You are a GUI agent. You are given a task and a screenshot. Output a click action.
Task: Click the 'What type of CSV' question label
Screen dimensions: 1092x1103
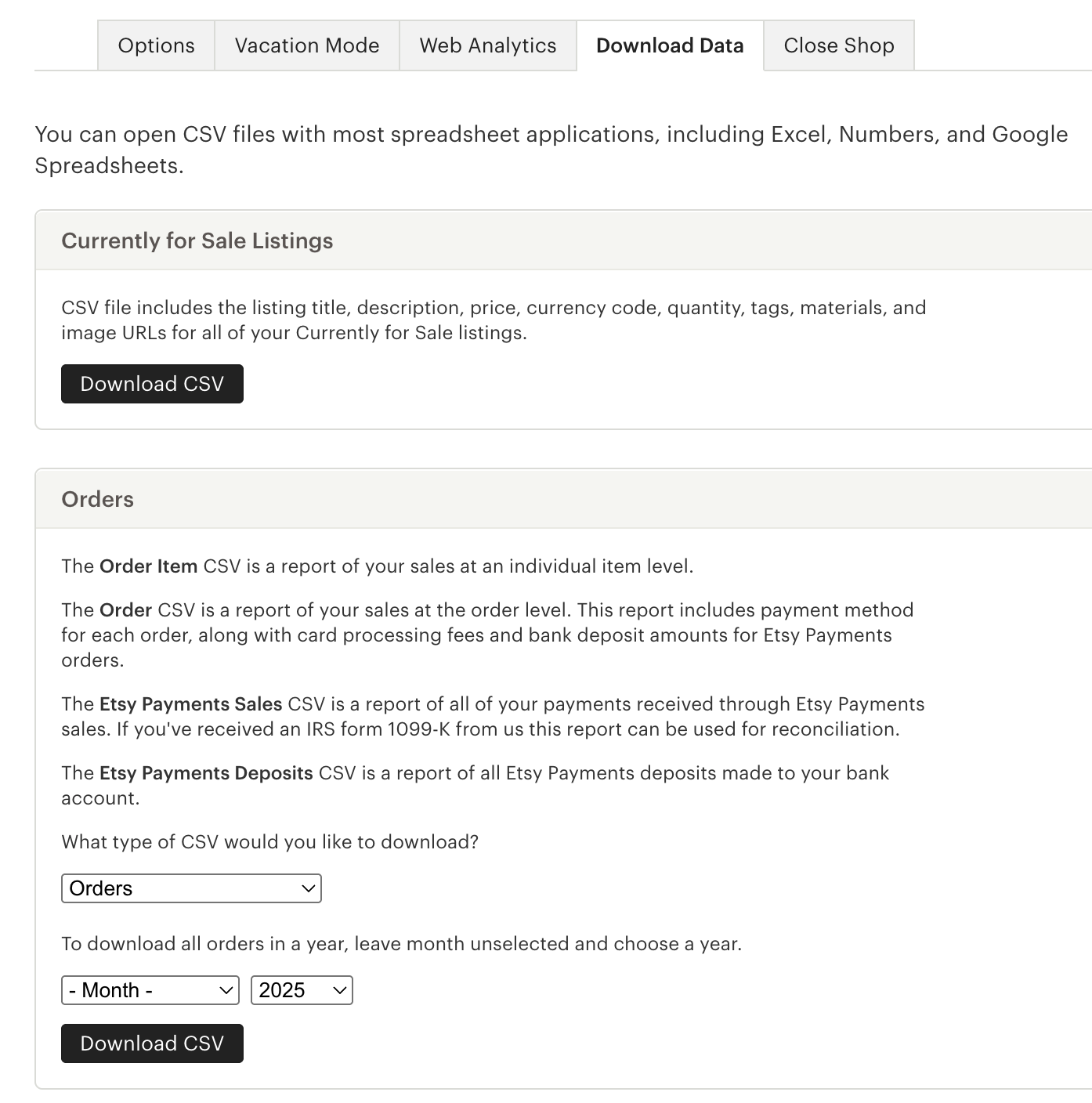tap(269, 842)
